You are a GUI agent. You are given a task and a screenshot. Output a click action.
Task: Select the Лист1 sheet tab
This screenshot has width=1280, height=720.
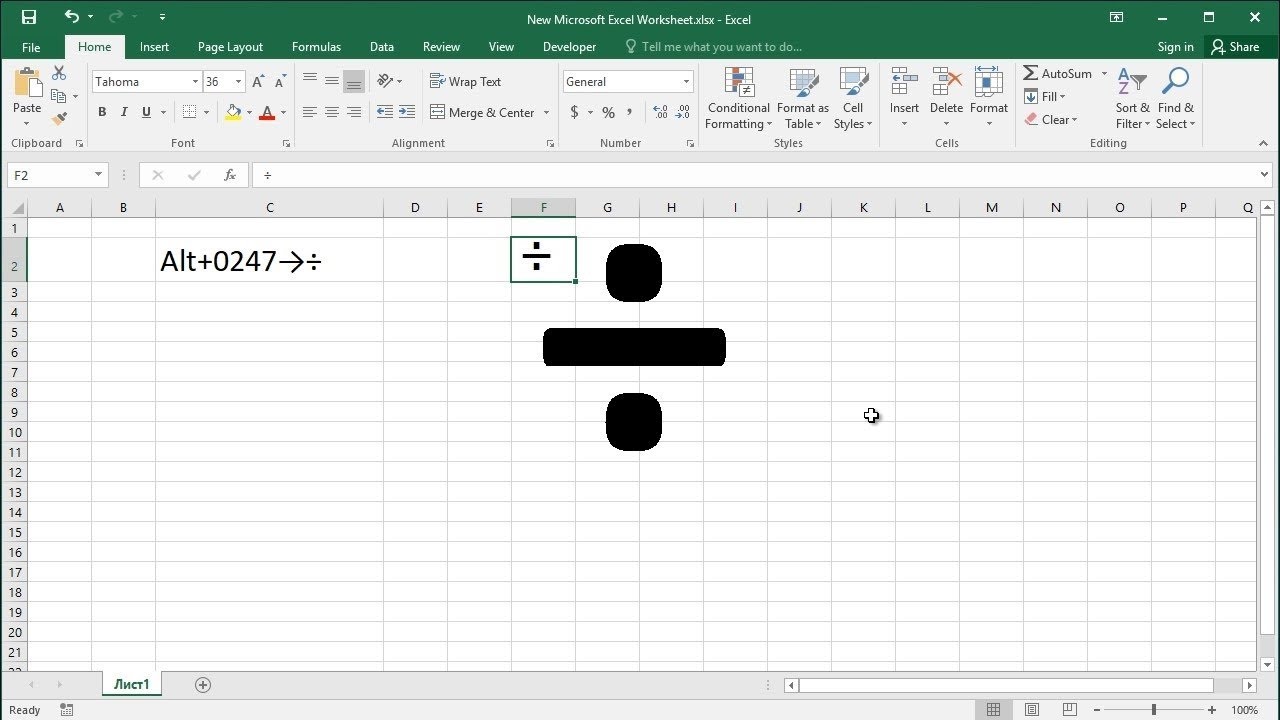131,685
